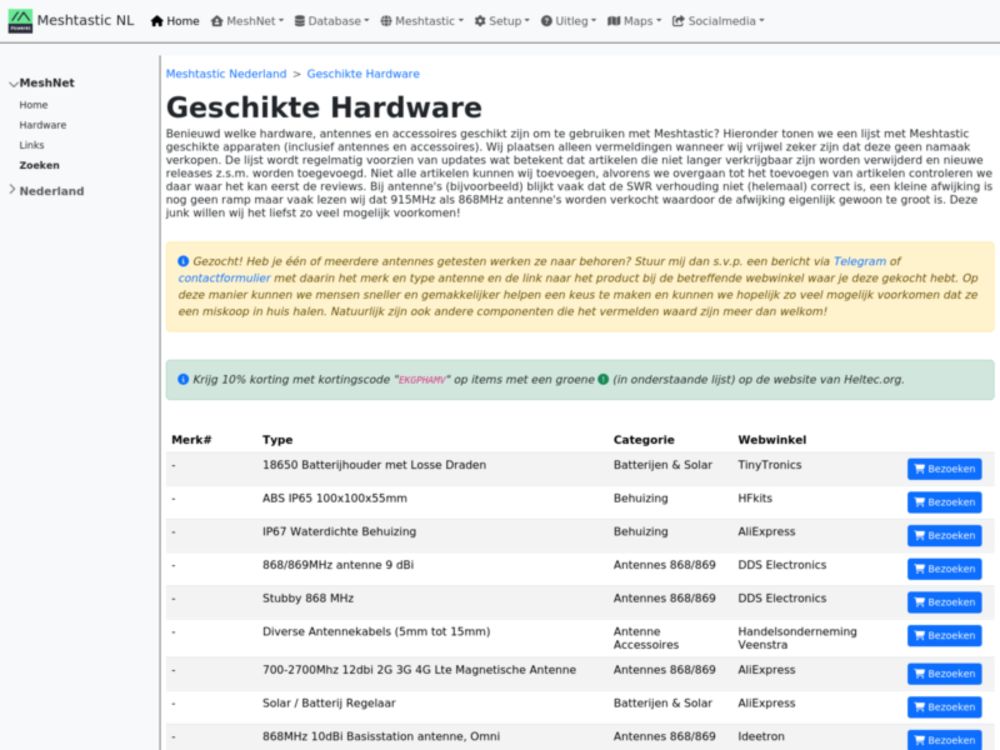
Task: Click Bezoeken for Stubby 868 MHz
Action: 945,602
